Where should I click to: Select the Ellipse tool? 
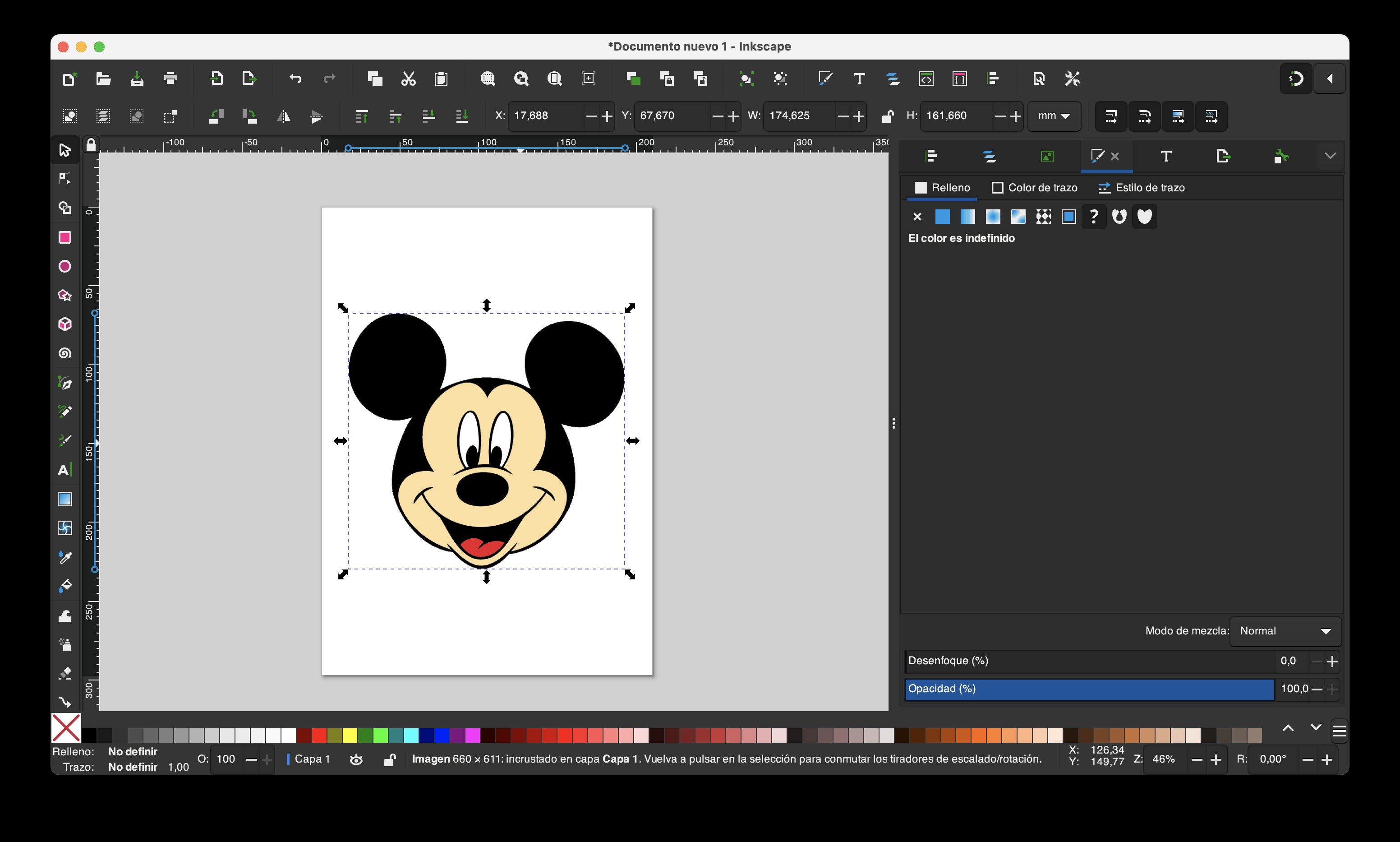64,266
